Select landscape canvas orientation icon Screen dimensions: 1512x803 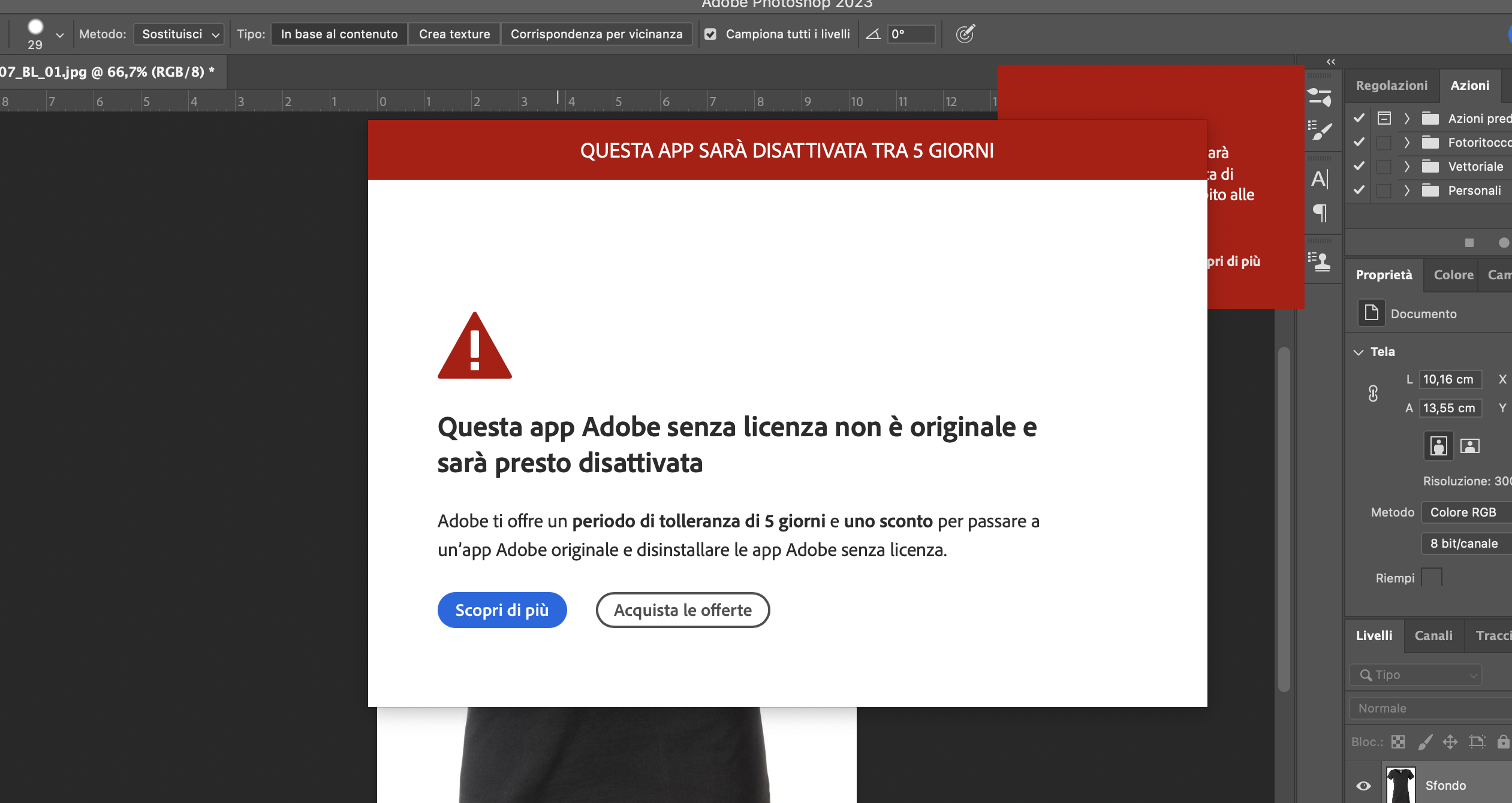tap(1469, 446)
